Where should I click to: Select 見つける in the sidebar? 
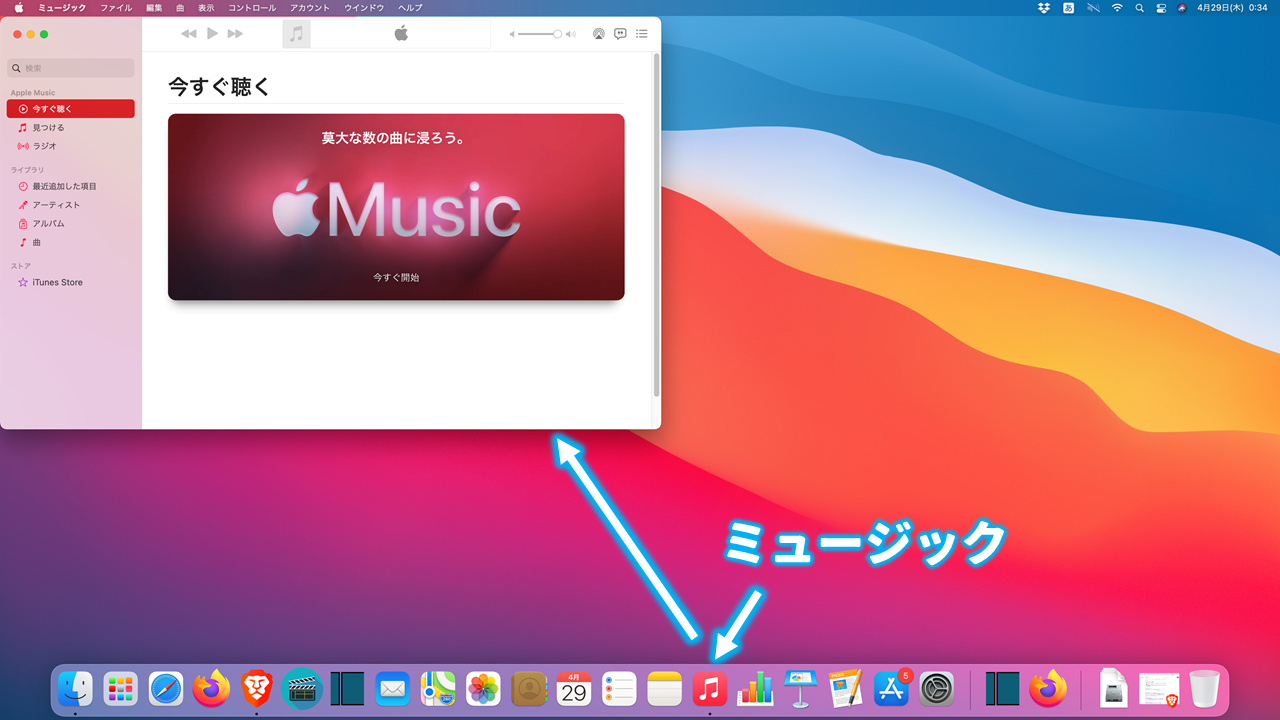tap(48, 128)
